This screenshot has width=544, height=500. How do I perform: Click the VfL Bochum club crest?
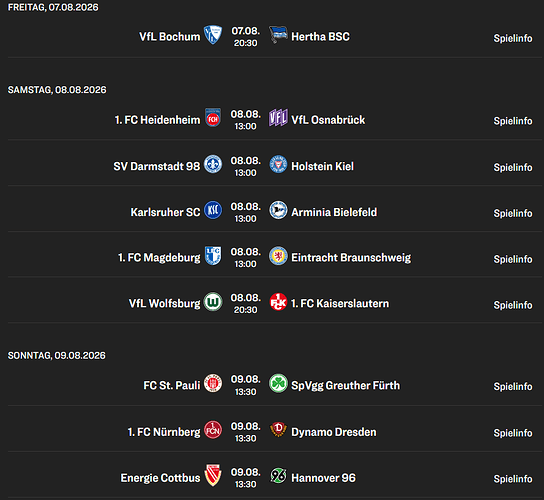pos(213,35)
